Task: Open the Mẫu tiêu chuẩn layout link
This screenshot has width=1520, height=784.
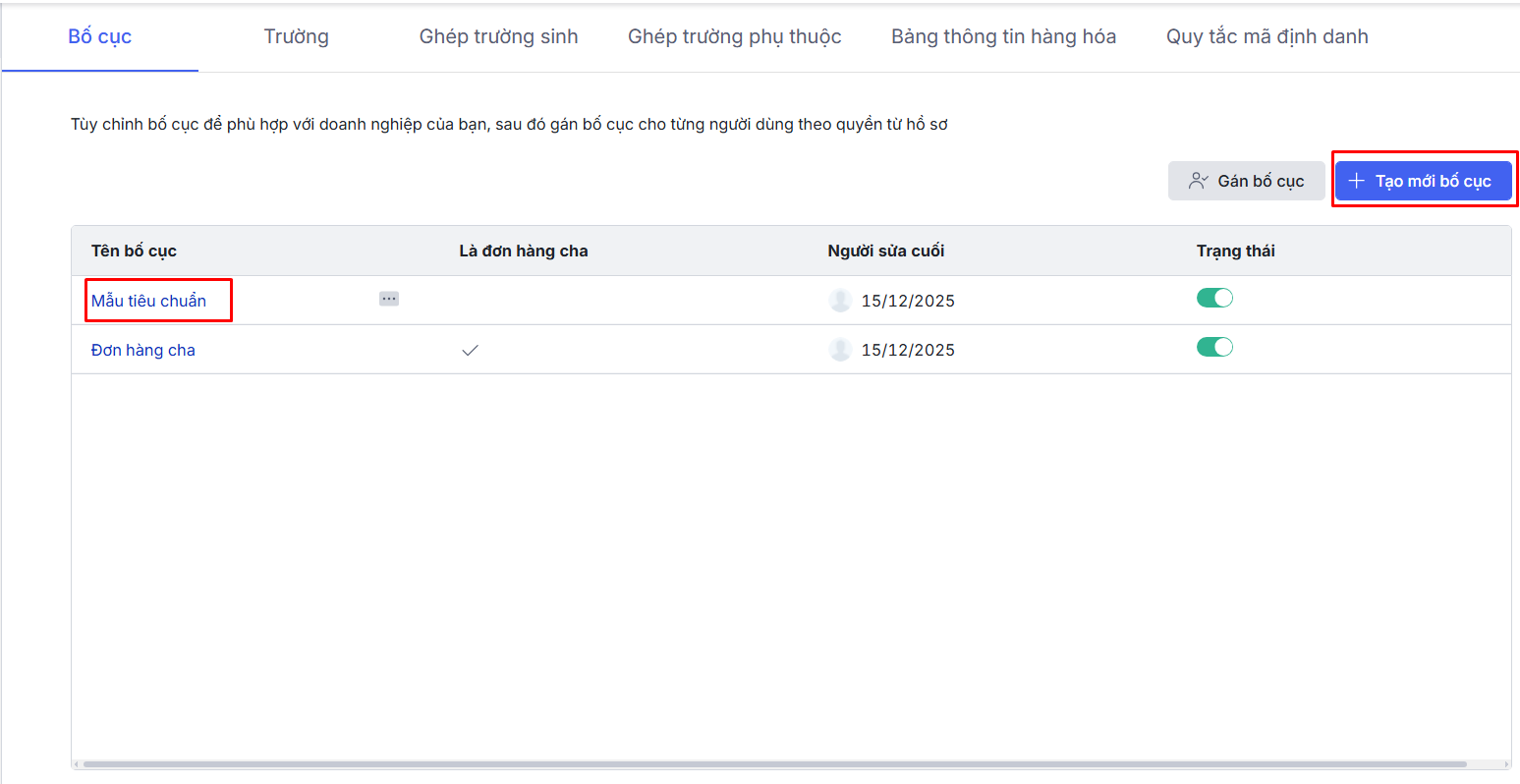Action: [148, 301]
